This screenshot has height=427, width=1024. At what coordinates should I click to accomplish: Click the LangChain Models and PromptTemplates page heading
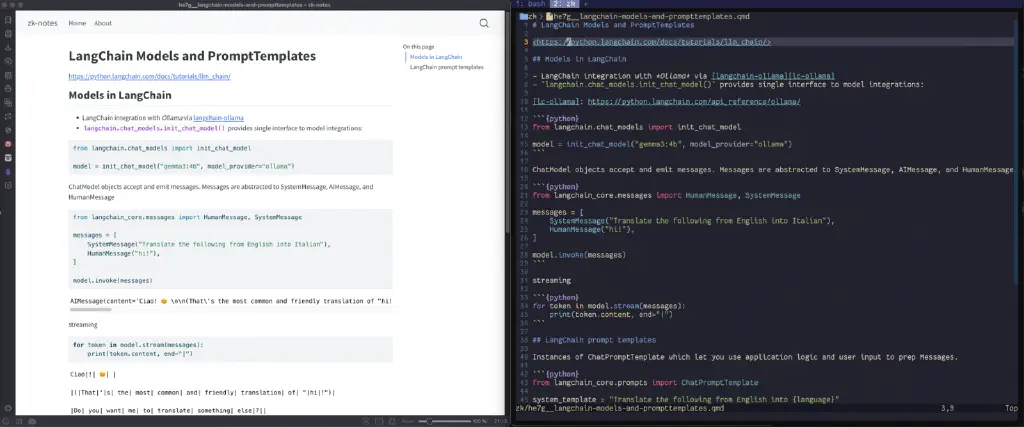[x=192, y=56]
